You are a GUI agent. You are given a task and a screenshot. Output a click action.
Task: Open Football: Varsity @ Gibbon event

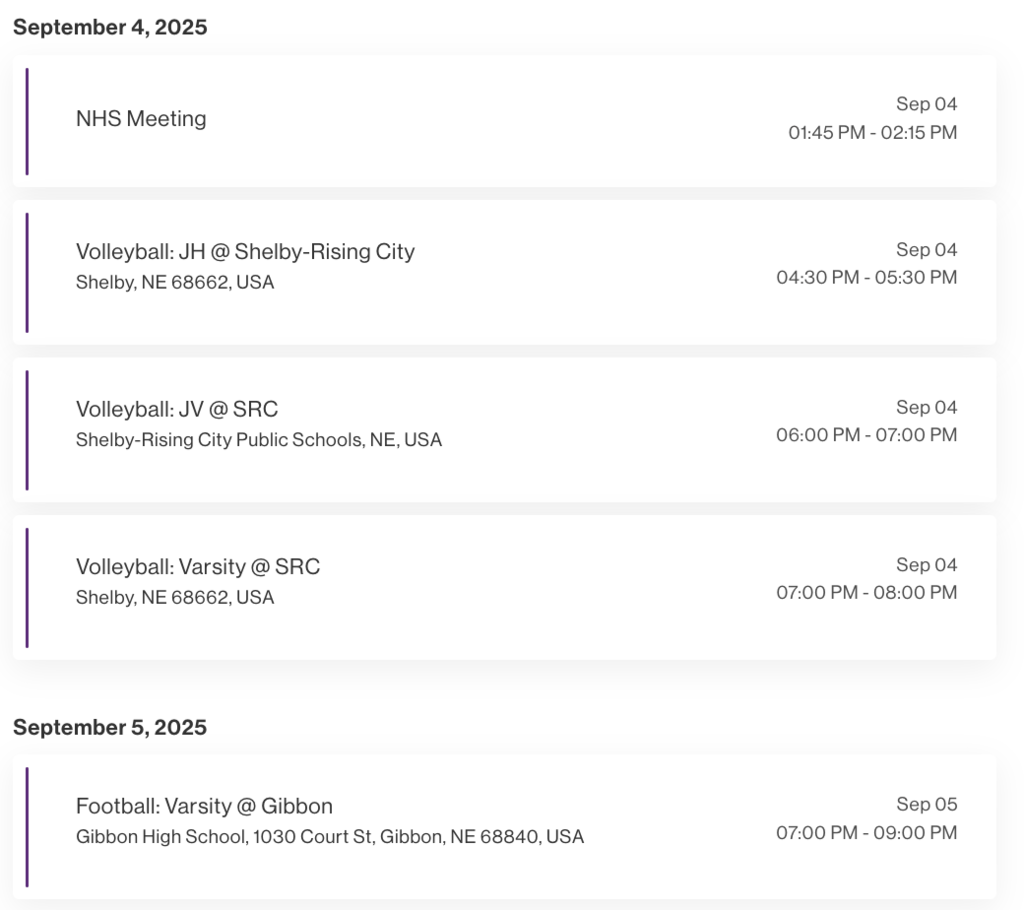click(504, 827)
